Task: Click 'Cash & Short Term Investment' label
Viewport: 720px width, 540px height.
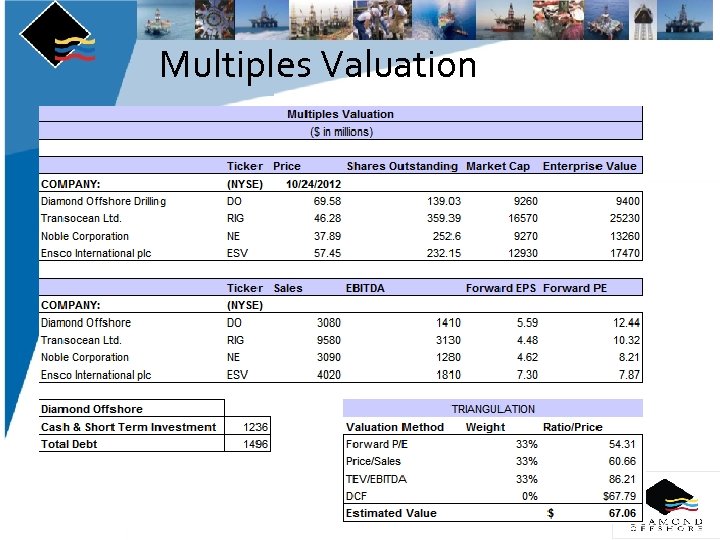Action: coord(129,427)
